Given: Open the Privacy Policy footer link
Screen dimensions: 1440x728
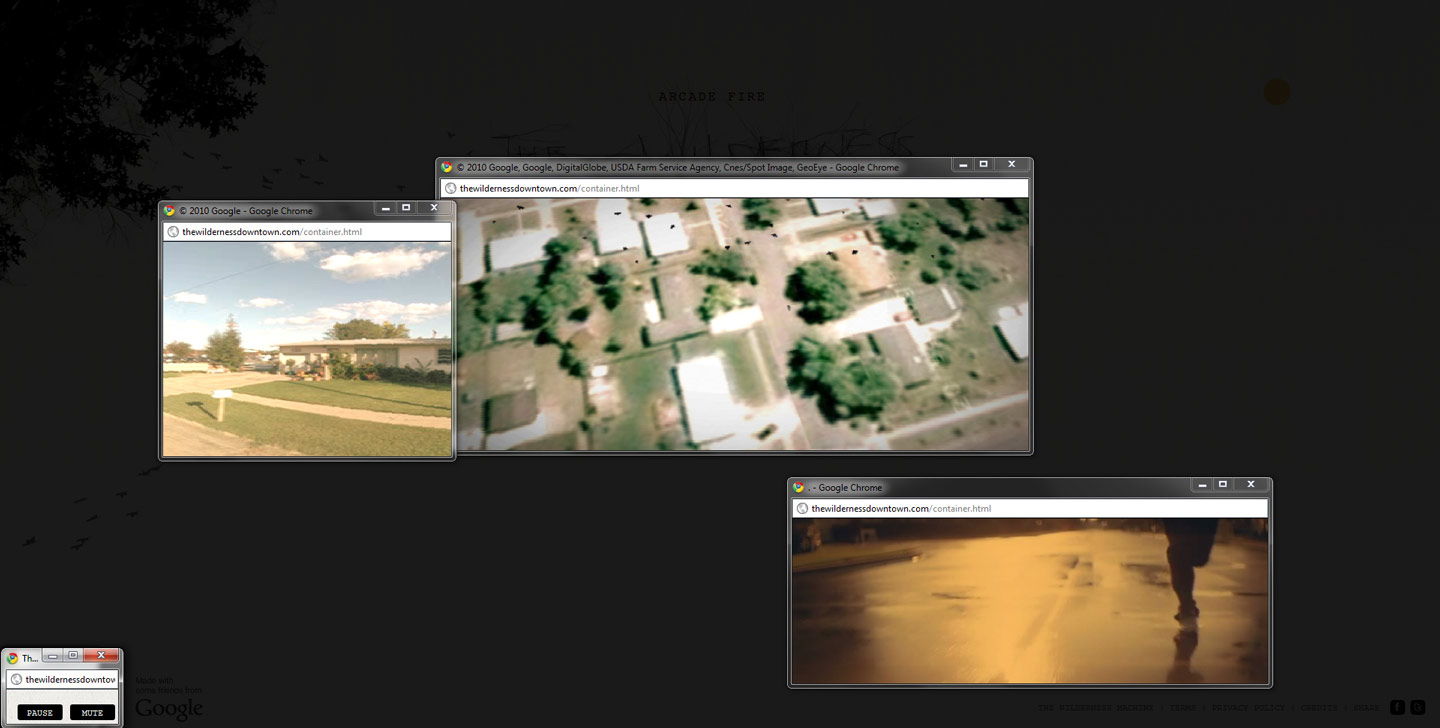Looking at the screenshot, I should point(1248,708).
